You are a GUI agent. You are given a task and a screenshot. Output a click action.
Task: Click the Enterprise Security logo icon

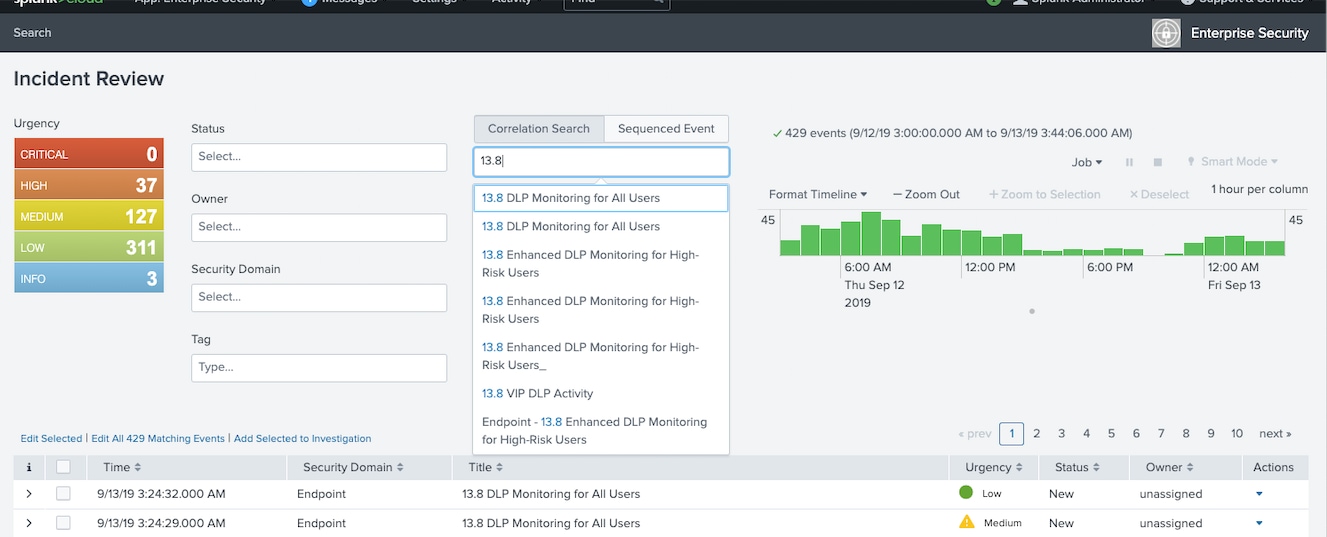point(1166,33)
